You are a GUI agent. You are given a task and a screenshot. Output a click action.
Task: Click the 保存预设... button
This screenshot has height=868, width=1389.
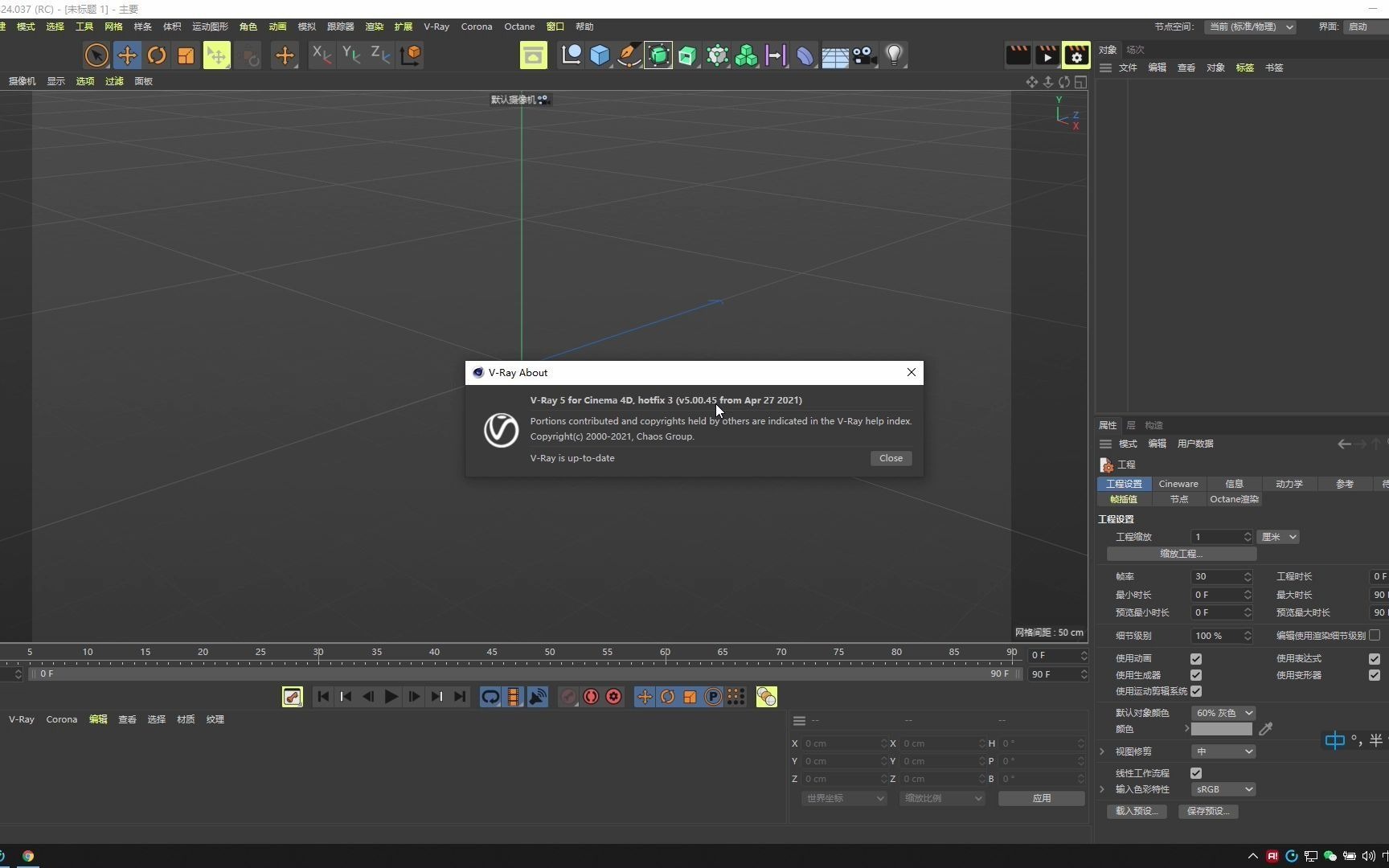tap(1208, 811)
